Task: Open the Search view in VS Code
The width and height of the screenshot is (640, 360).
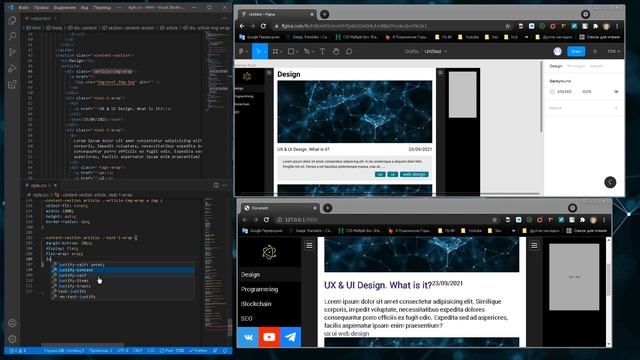Action: 12,36
